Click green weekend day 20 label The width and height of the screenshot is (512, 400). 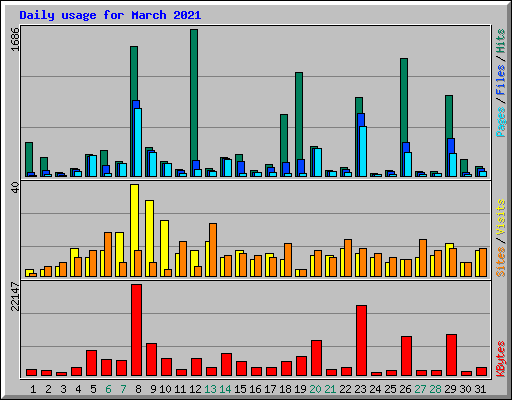pos(315,389)
